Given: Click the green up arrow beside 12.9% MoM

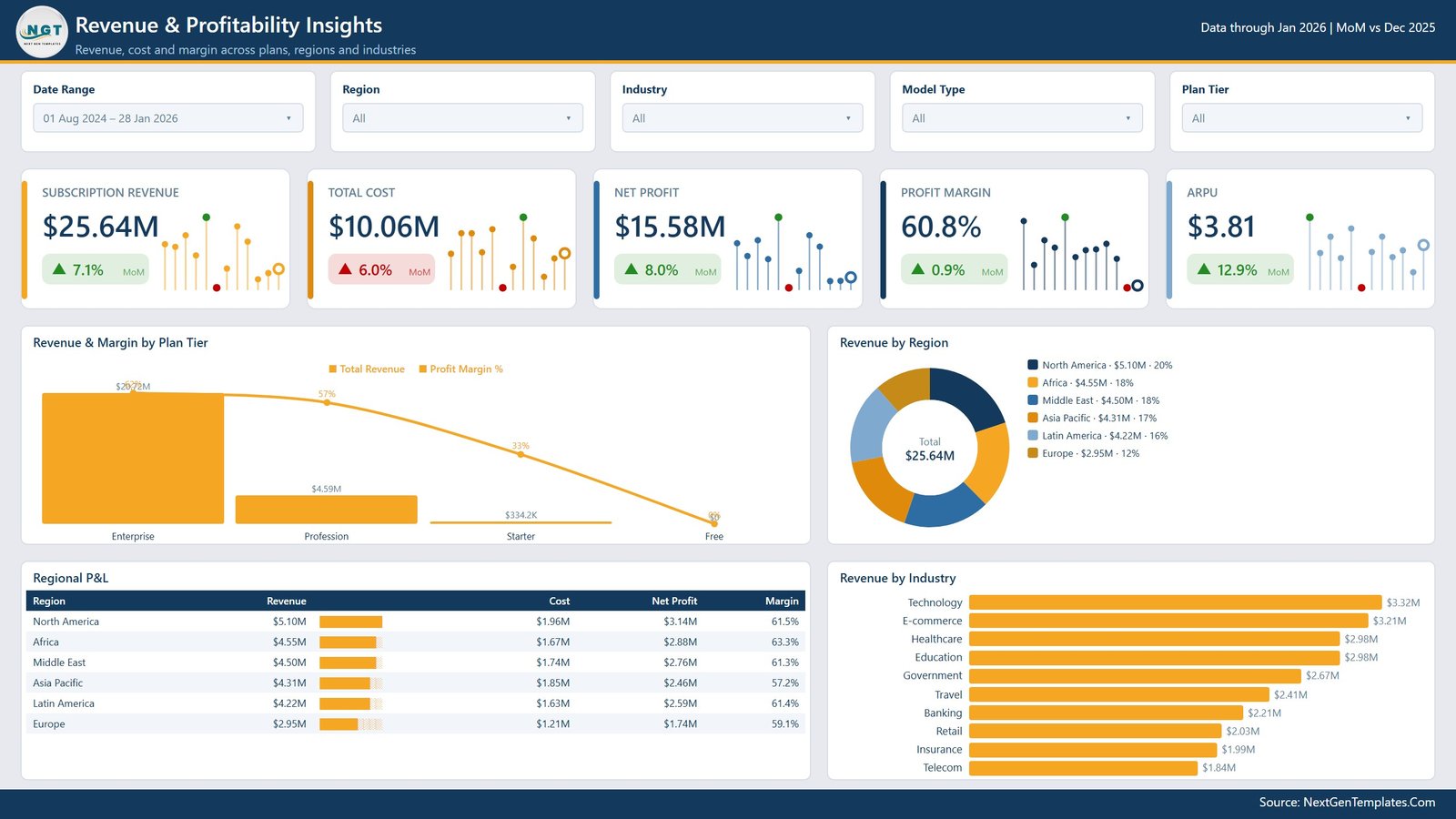Looking at the screenshot, I should pos(1204,269).
